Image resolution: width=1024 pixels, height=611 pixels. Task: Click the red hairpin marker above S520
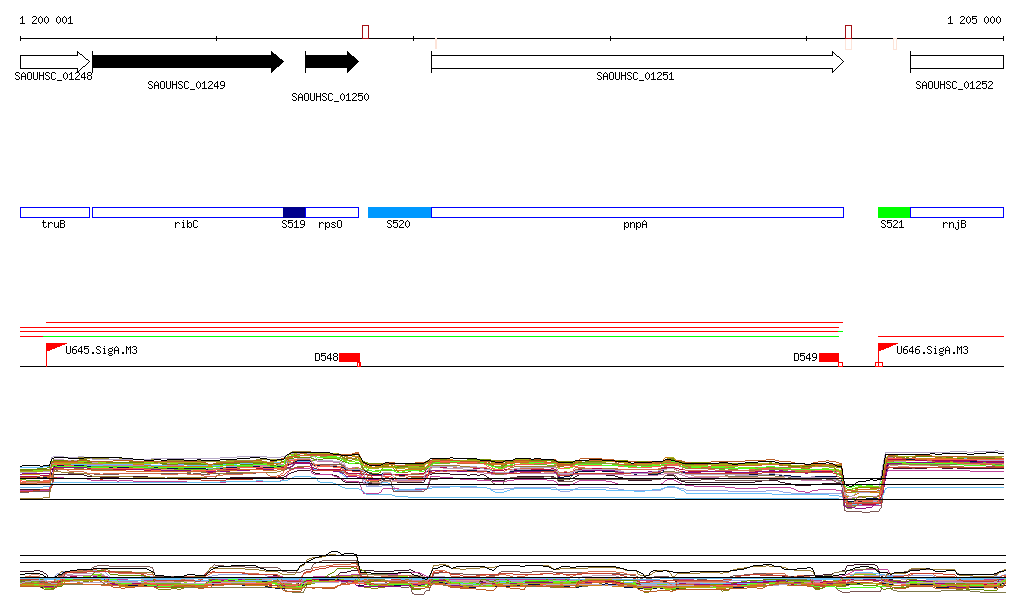pyautogui.click(x=365, y=32)
